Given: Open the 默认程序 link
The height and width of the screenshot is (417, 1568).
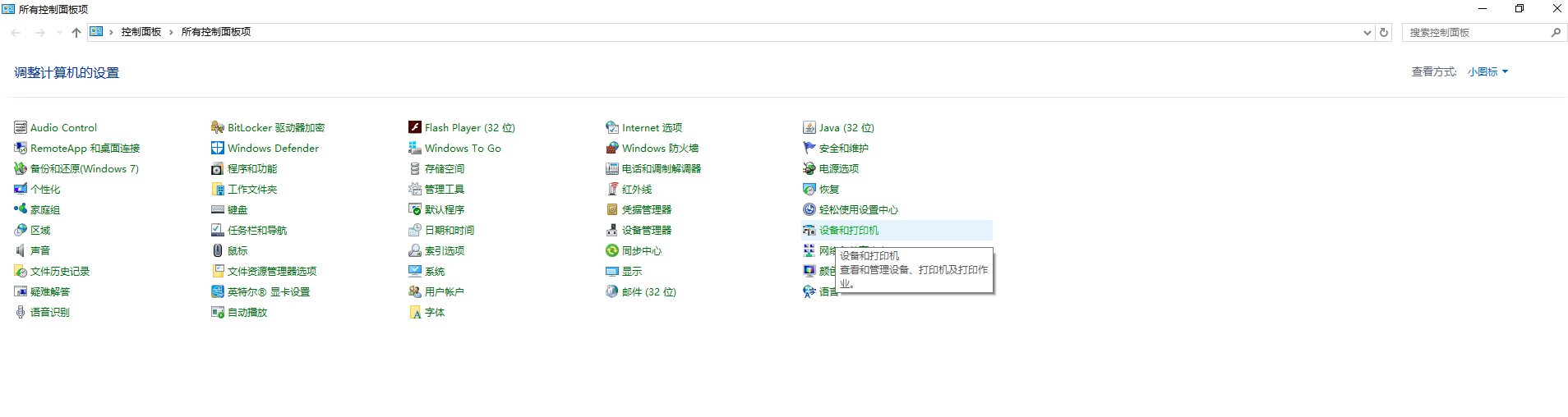Looking at the screenshot, I should 445,209.
